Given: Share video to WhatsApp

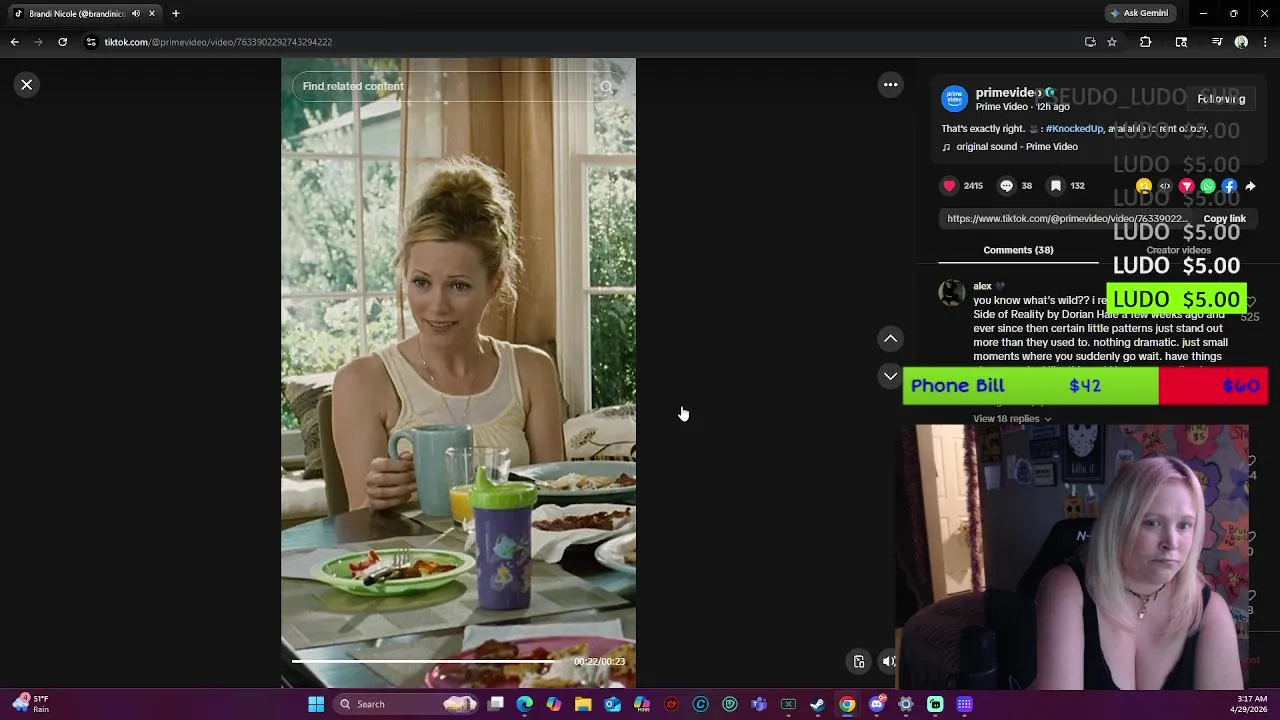Looking at the screenshot, I should tap(1208, 186).
